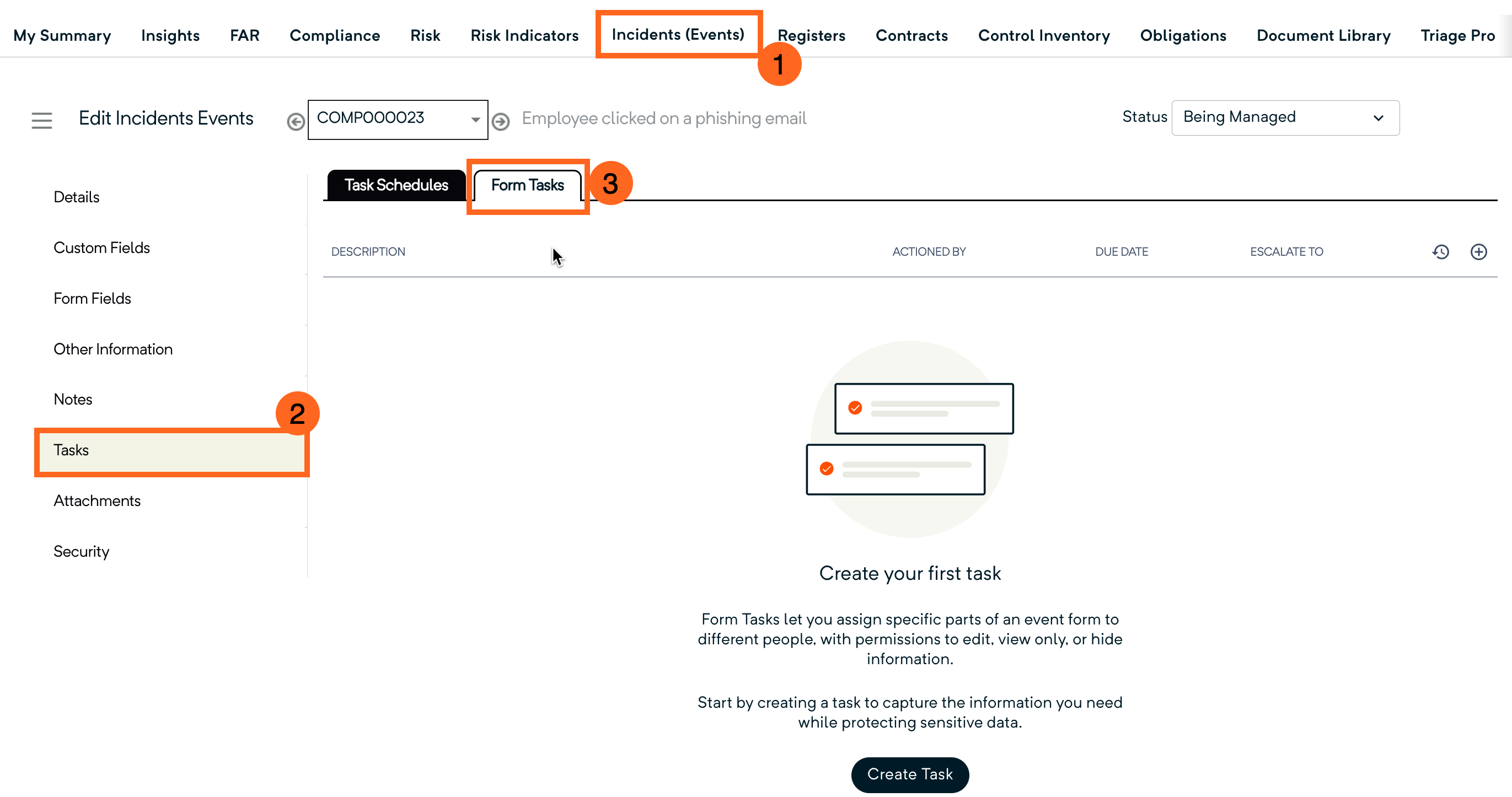Click the incident title text field
The image size is (1512, 797).
click(663, 119)
